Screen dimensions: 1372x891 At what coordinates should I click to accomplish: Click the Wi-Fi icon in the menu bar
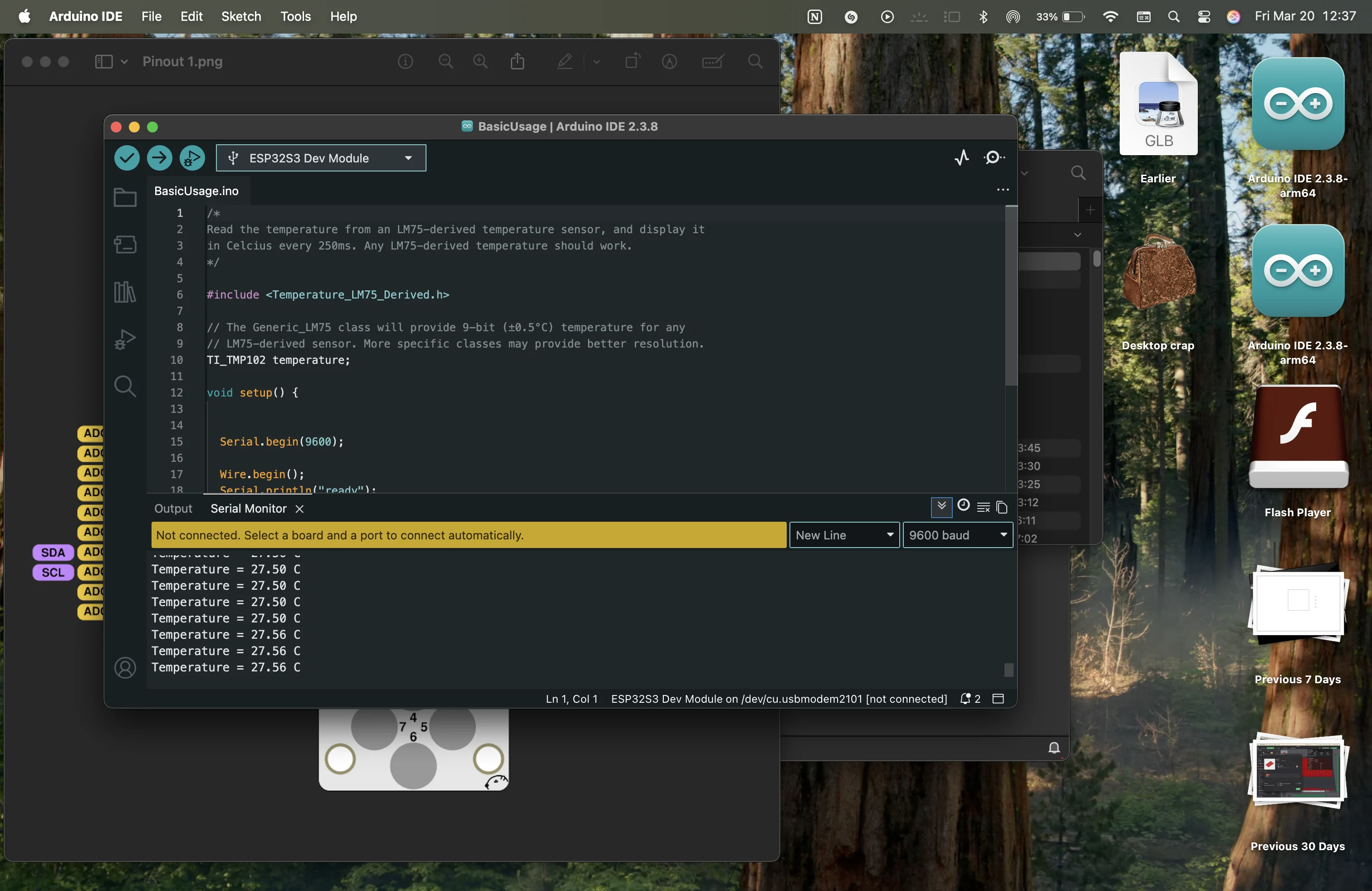point(1110,16)
